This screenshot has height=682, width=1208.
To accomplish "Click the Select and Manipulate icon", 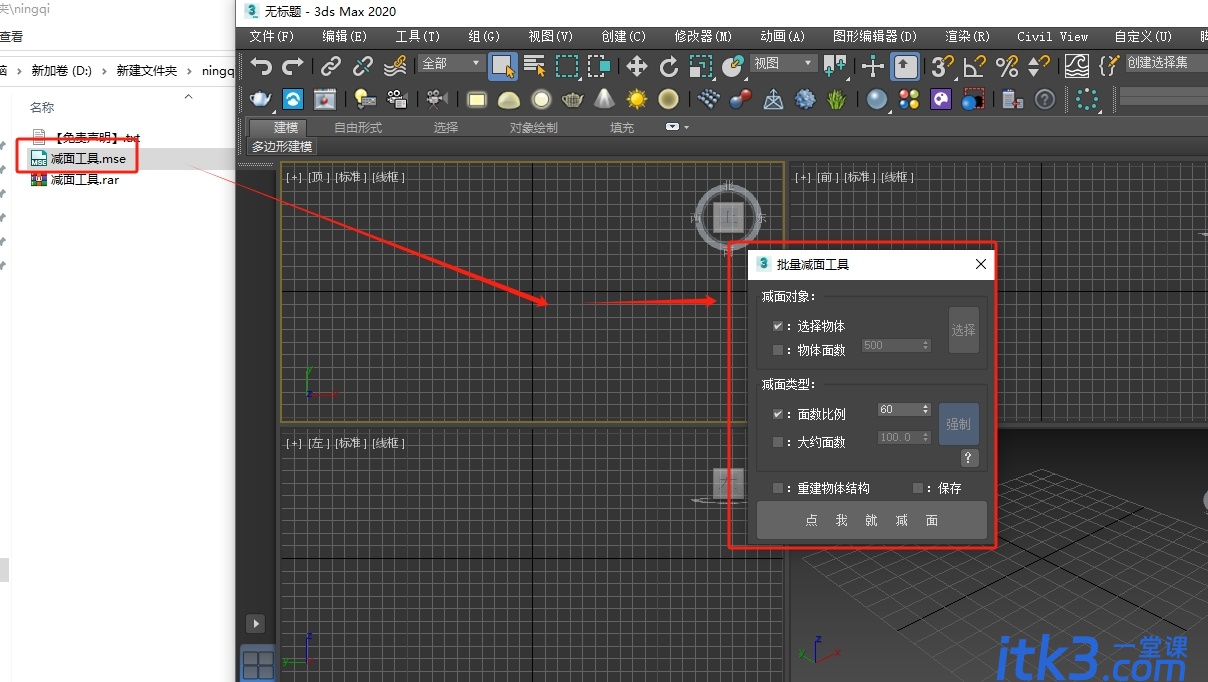I will (873, 67).
